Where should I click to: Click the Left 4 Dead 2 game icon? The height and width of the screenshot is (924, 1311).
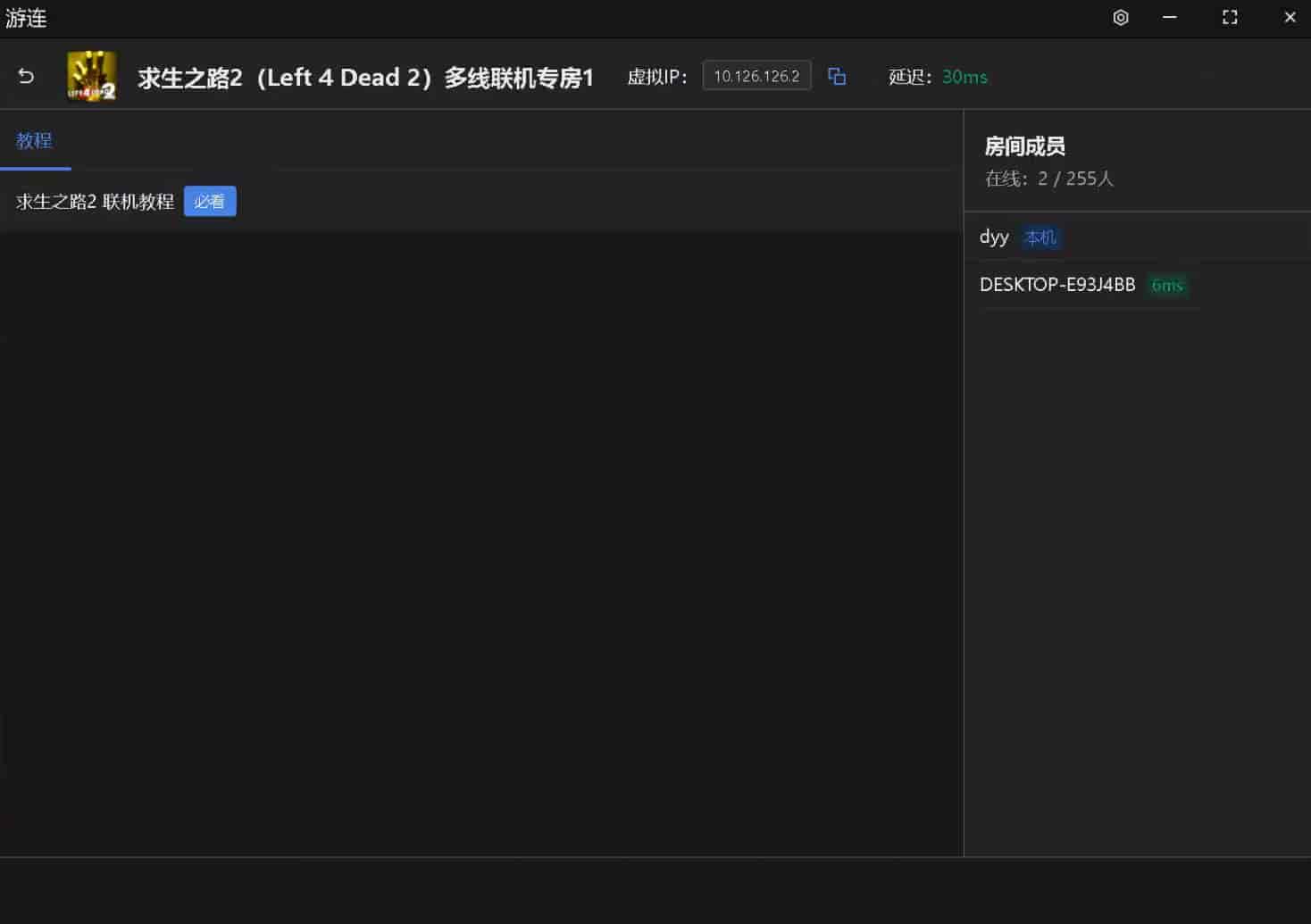[92, 77]
